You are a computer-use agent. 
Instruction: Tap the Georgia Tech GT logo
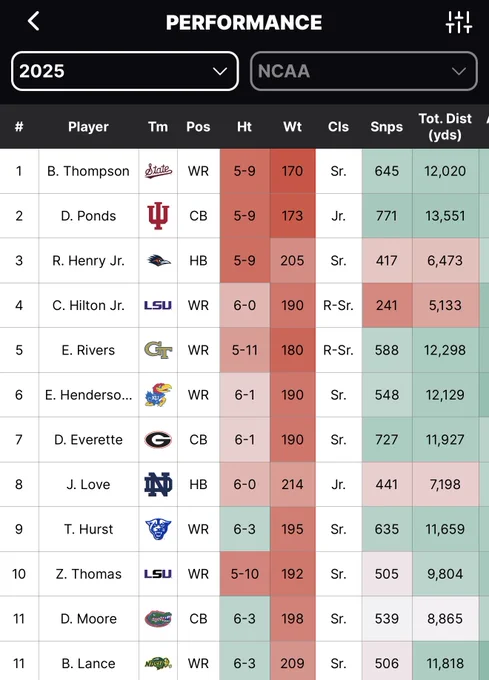tap(158, 350)
